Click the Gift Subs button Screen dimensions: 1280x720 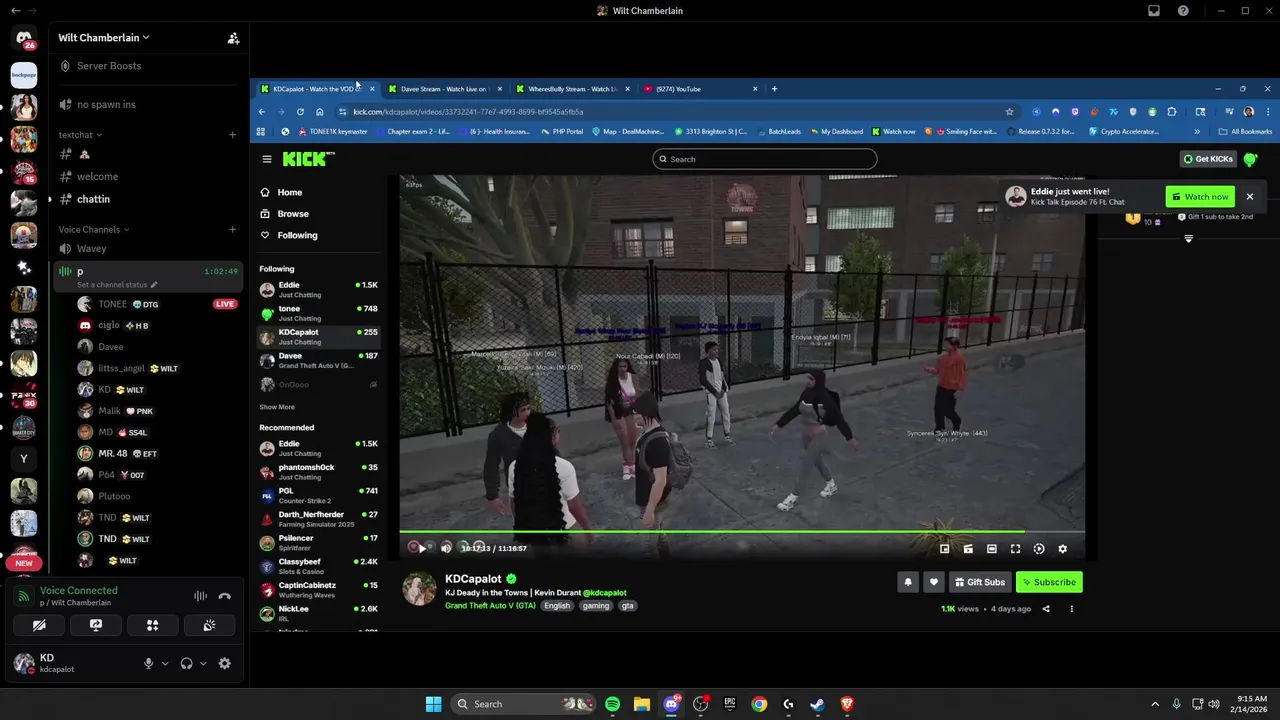point(979,582)
